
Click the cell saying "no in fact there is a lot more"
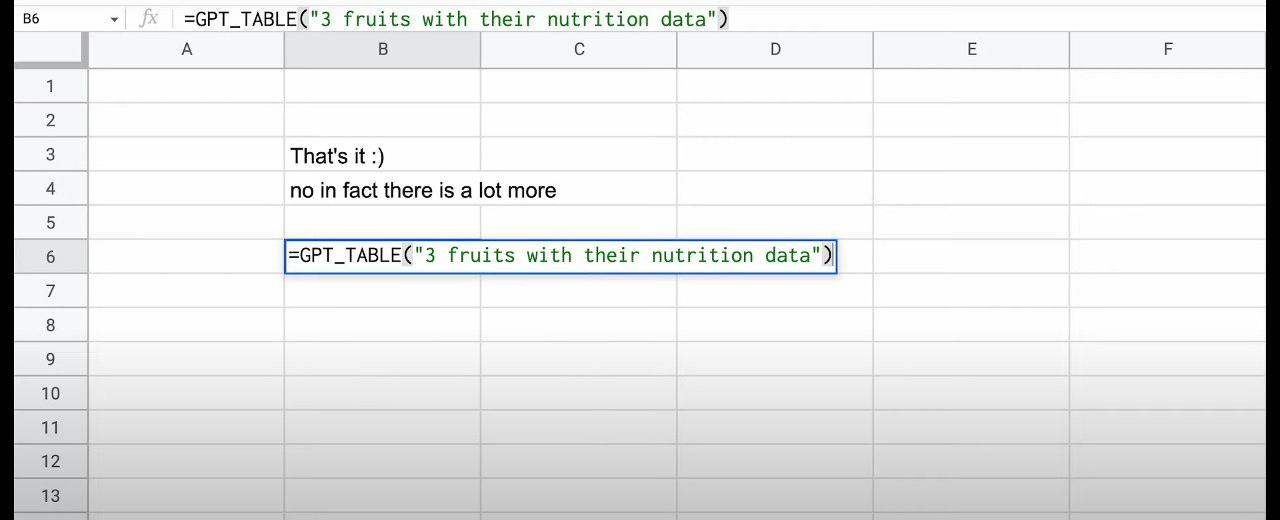tap(422, 190)
